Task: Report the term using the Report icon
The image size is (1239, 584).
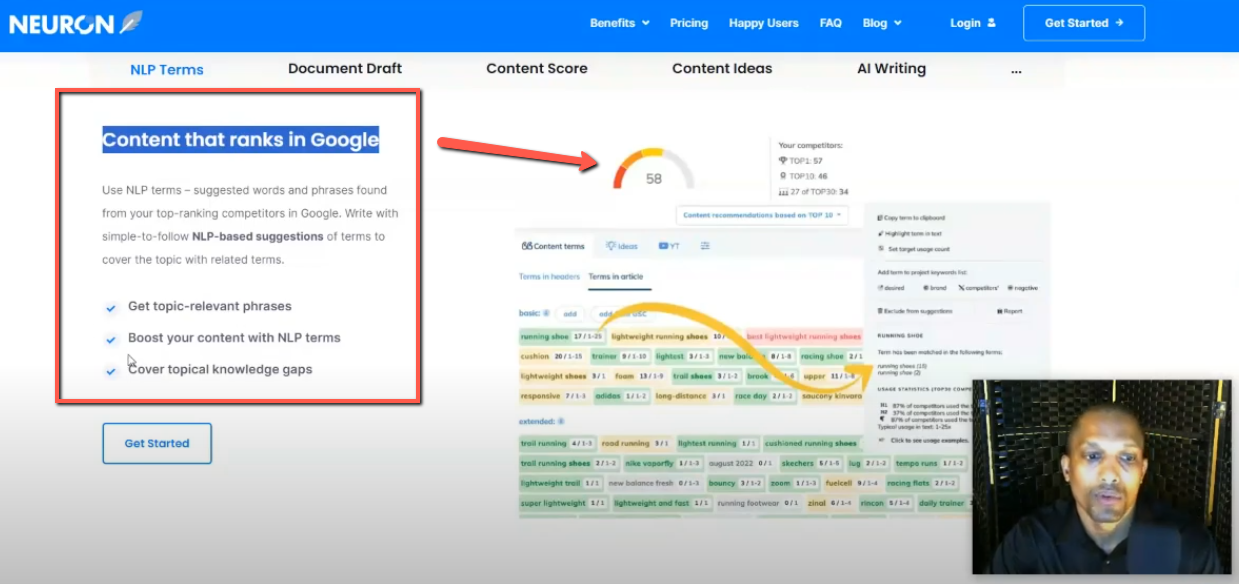Action: click(999, 311)
